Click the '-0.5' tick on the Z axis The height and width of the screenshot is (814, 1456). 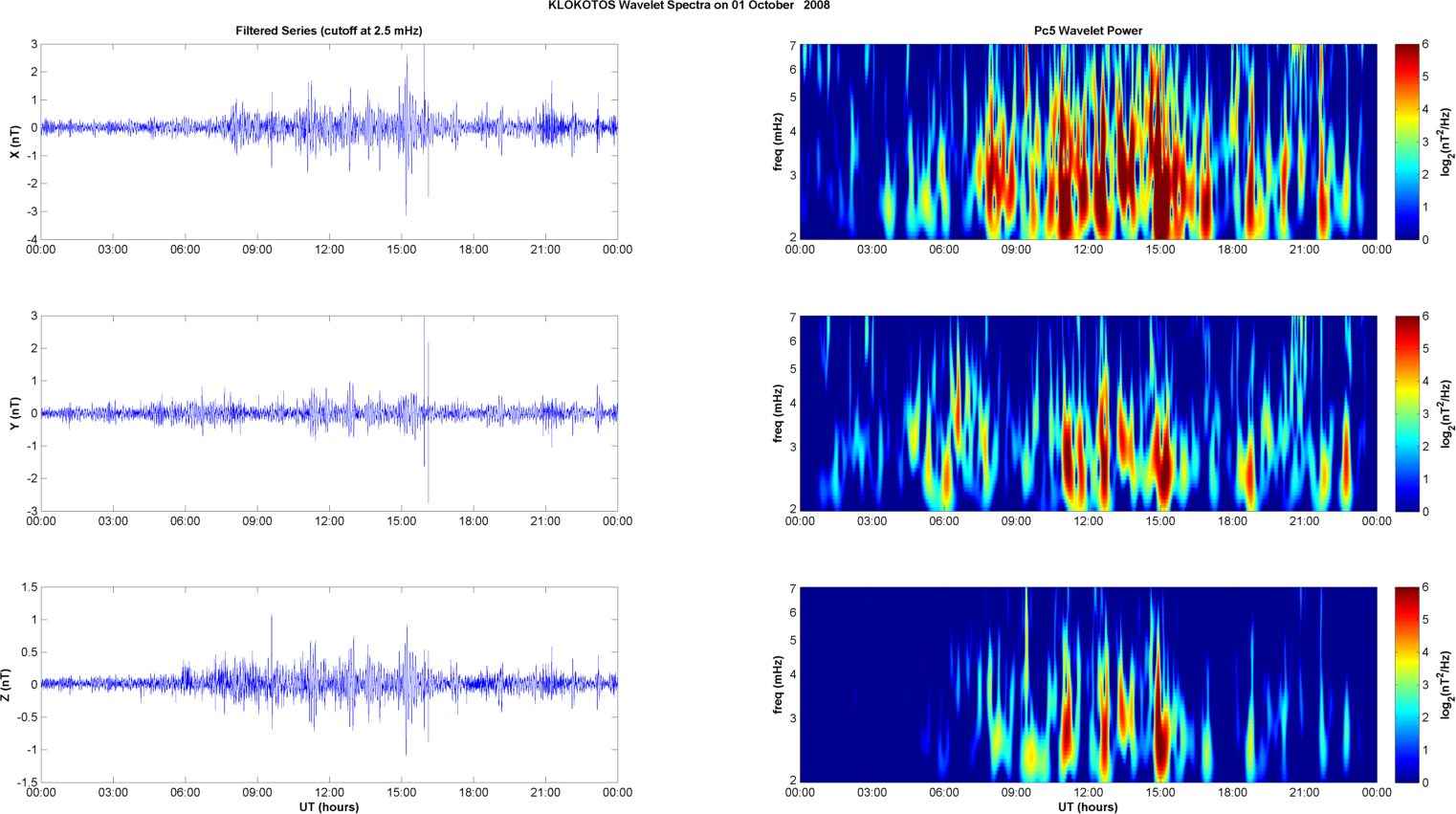pyautogui.click(x=27, y=717)
